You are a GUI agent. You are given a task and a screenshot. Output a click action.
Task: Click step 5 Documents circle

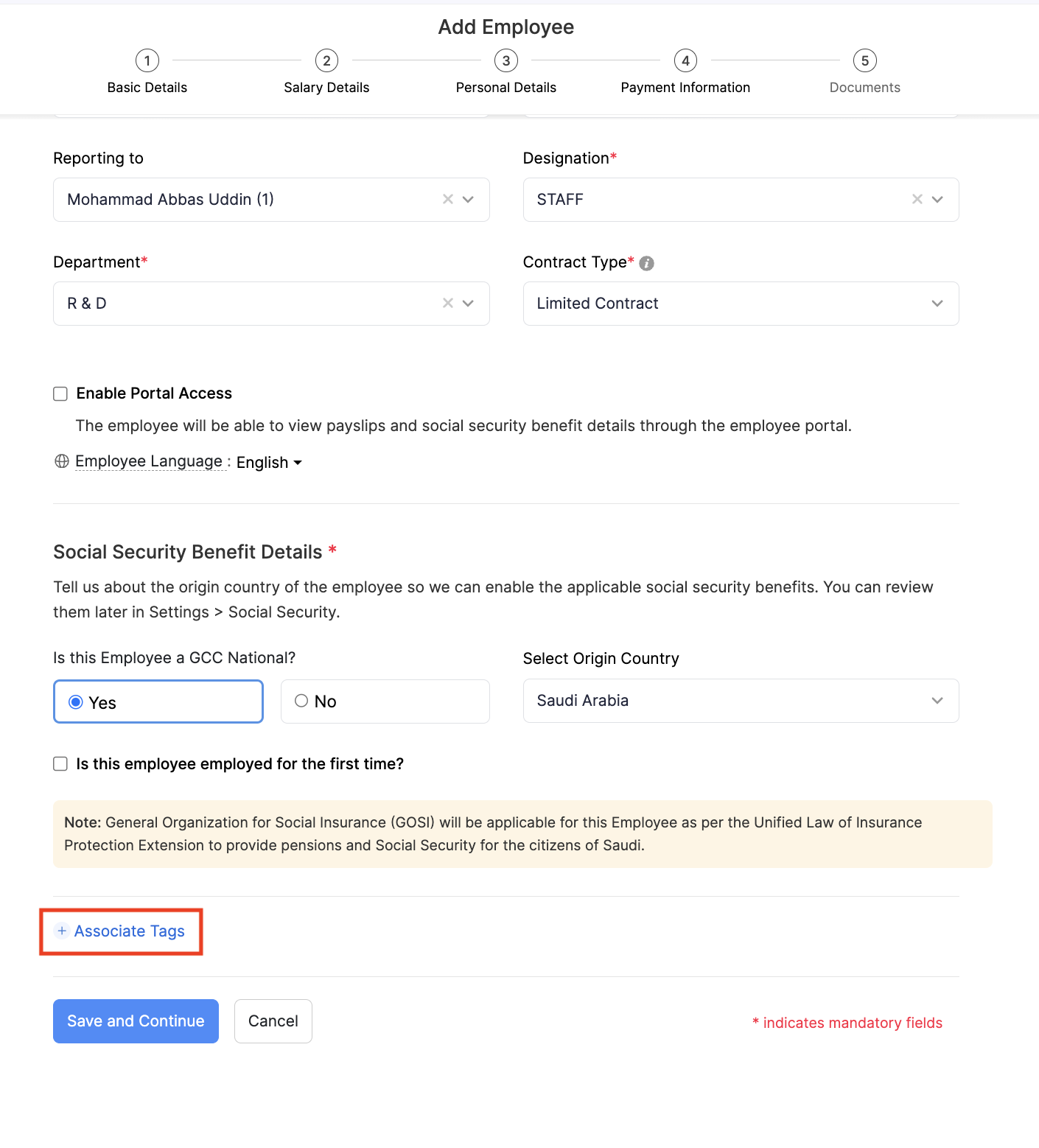click(x=864, y=60)
